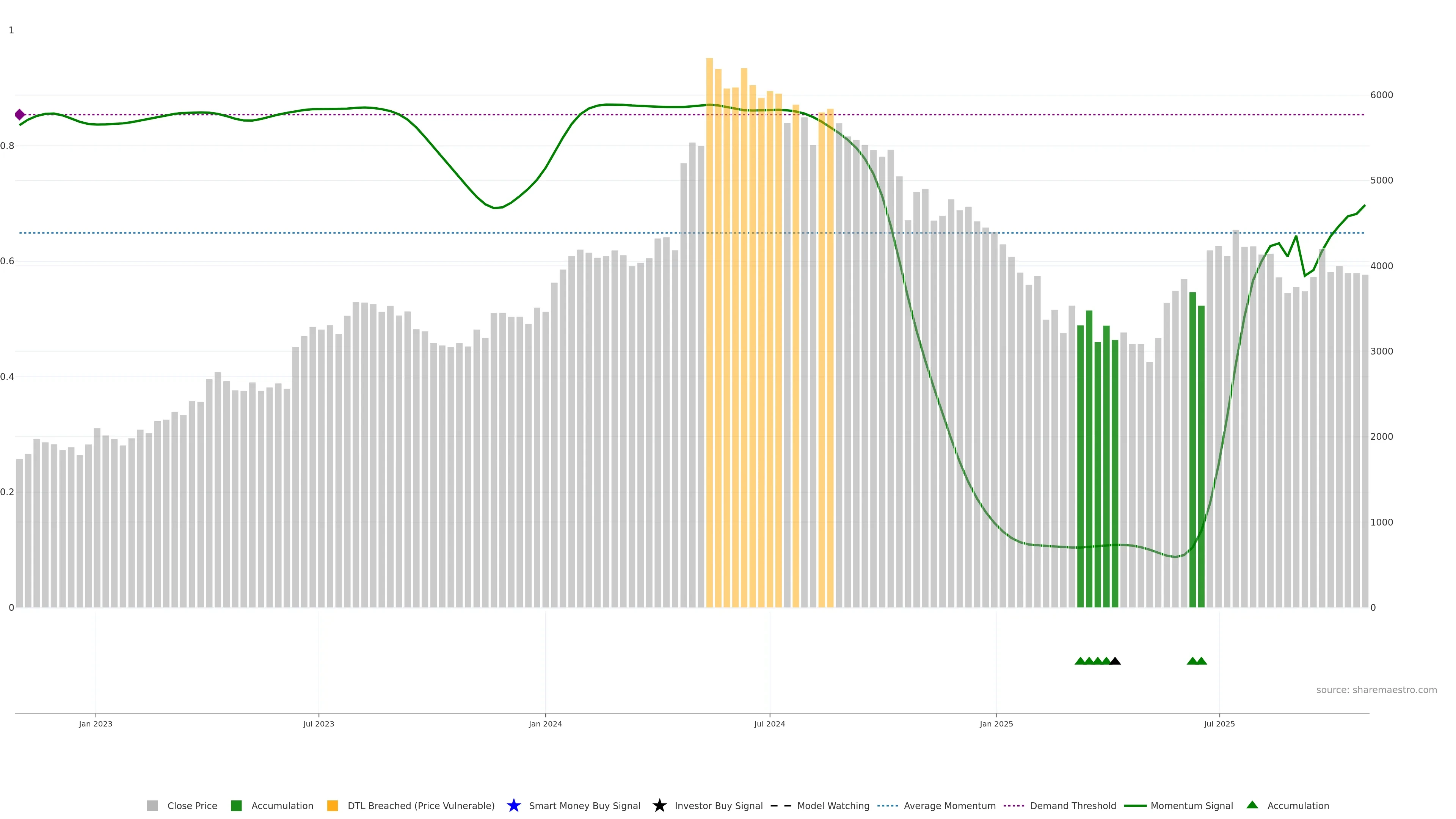This screenshot has width=1456, height=819.
Task: Click the source: sharemaestro.com text
Action: 1376,690
